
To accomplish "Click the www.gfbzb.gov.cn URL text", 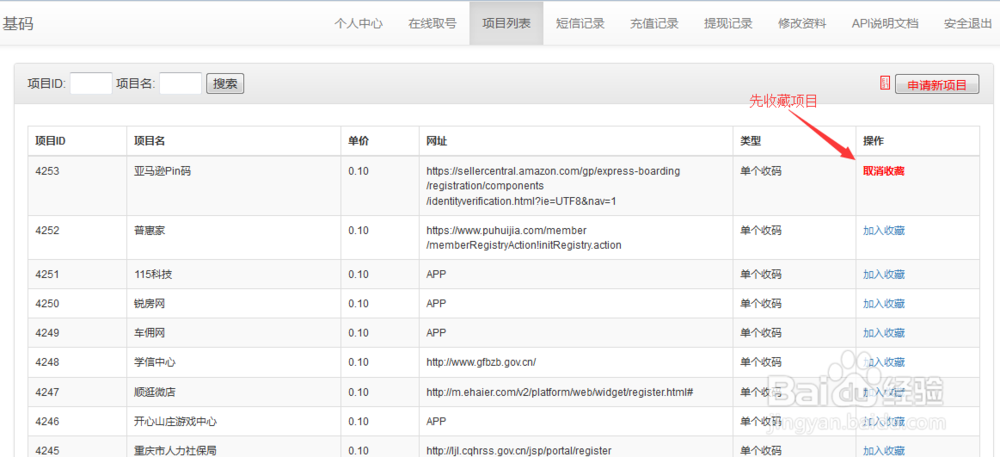I will pyautogui.click(x=481, y=363).
